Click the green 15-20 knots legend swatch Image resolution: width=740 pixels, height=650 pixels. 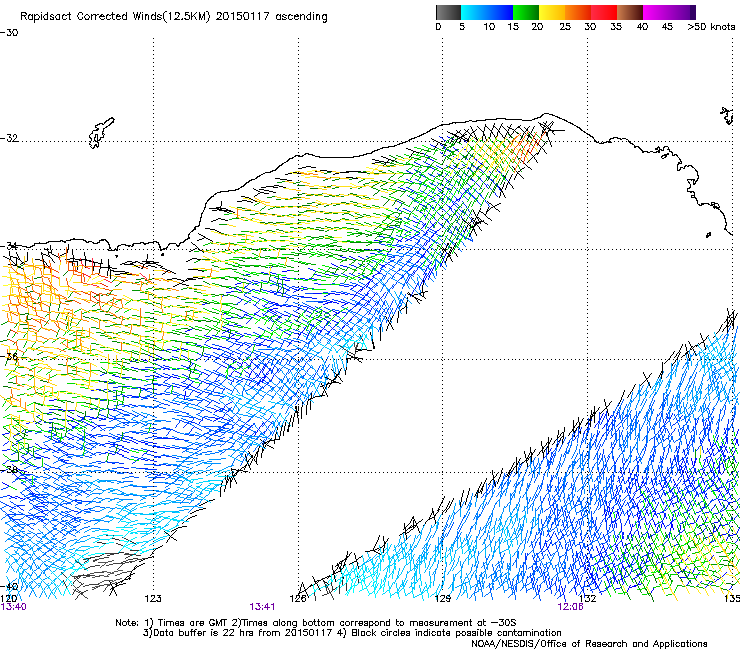pos(526,12)
